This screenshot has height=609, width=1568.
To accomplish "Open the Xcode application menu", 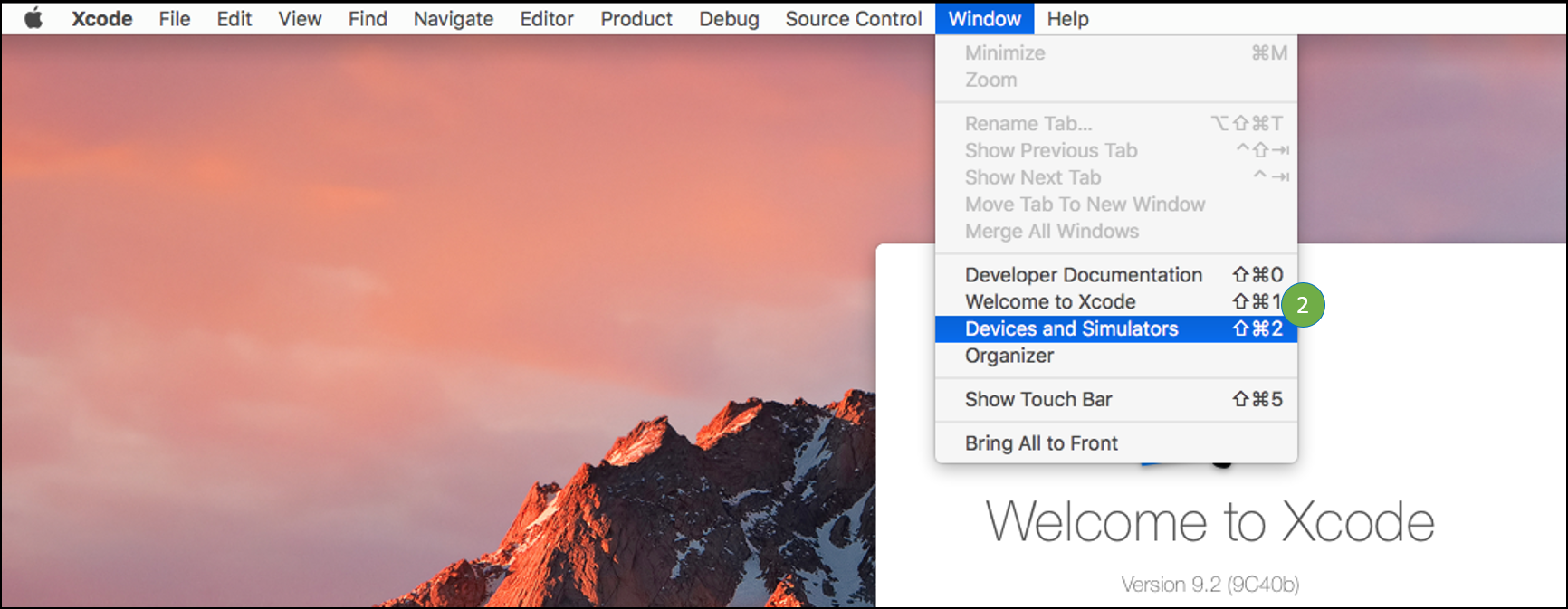I will pos(101,18).
